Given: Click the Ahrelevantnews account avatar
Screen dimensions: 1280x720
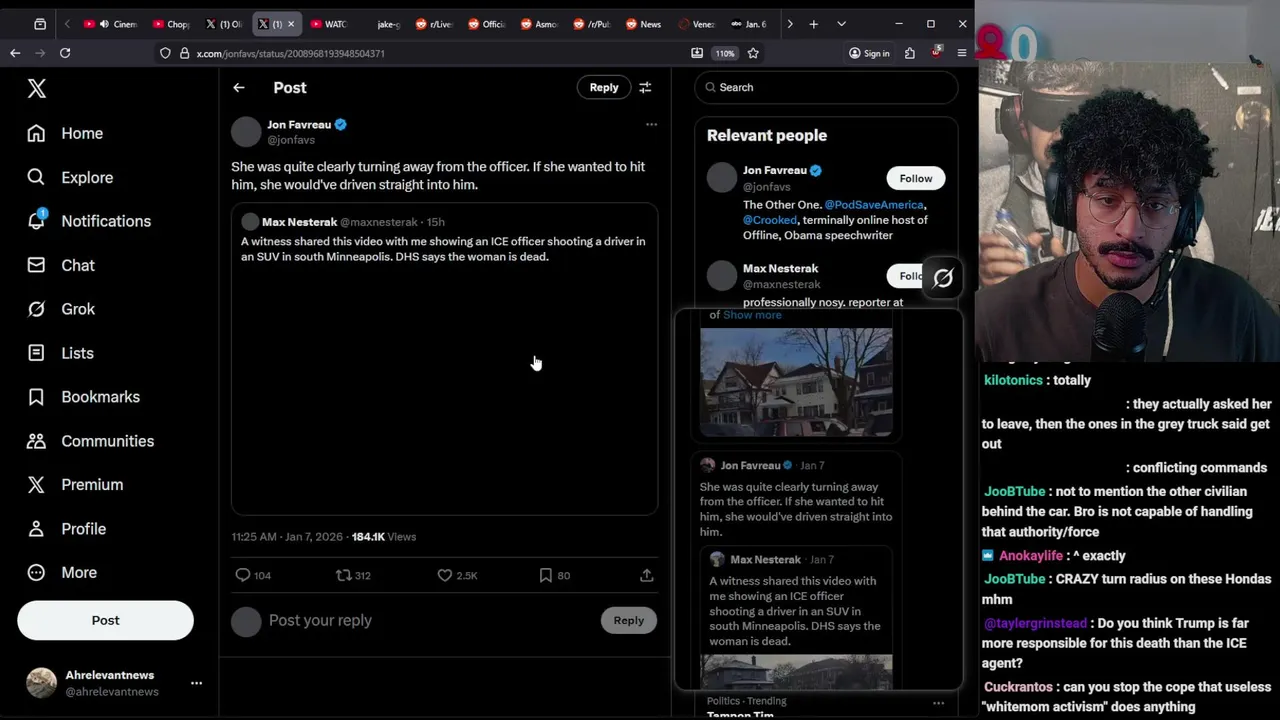Looking at the screenshot, I should (x=41, y=683).
